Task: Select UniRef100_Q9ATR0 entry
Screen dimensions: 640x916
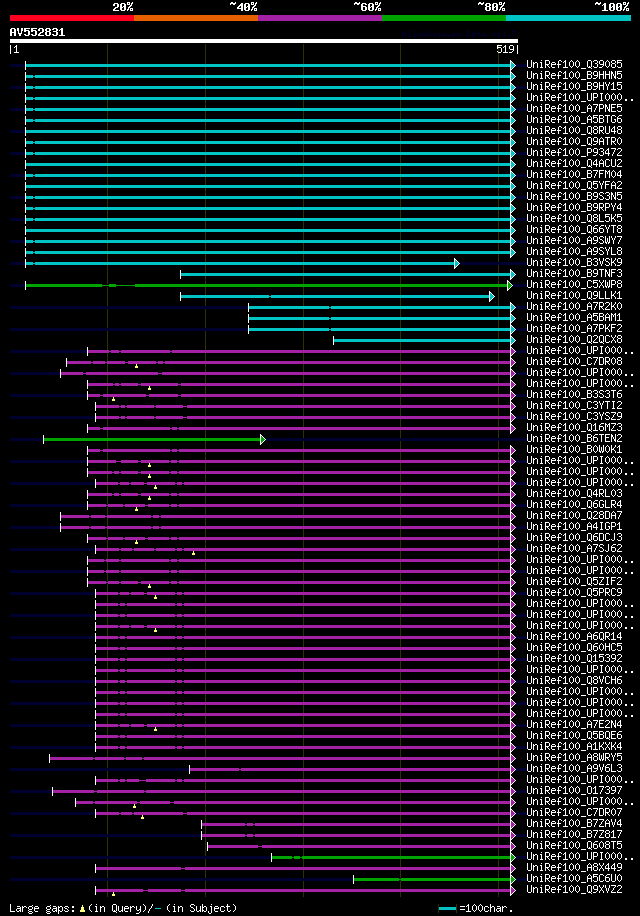Action: click(x=574, y=141)
